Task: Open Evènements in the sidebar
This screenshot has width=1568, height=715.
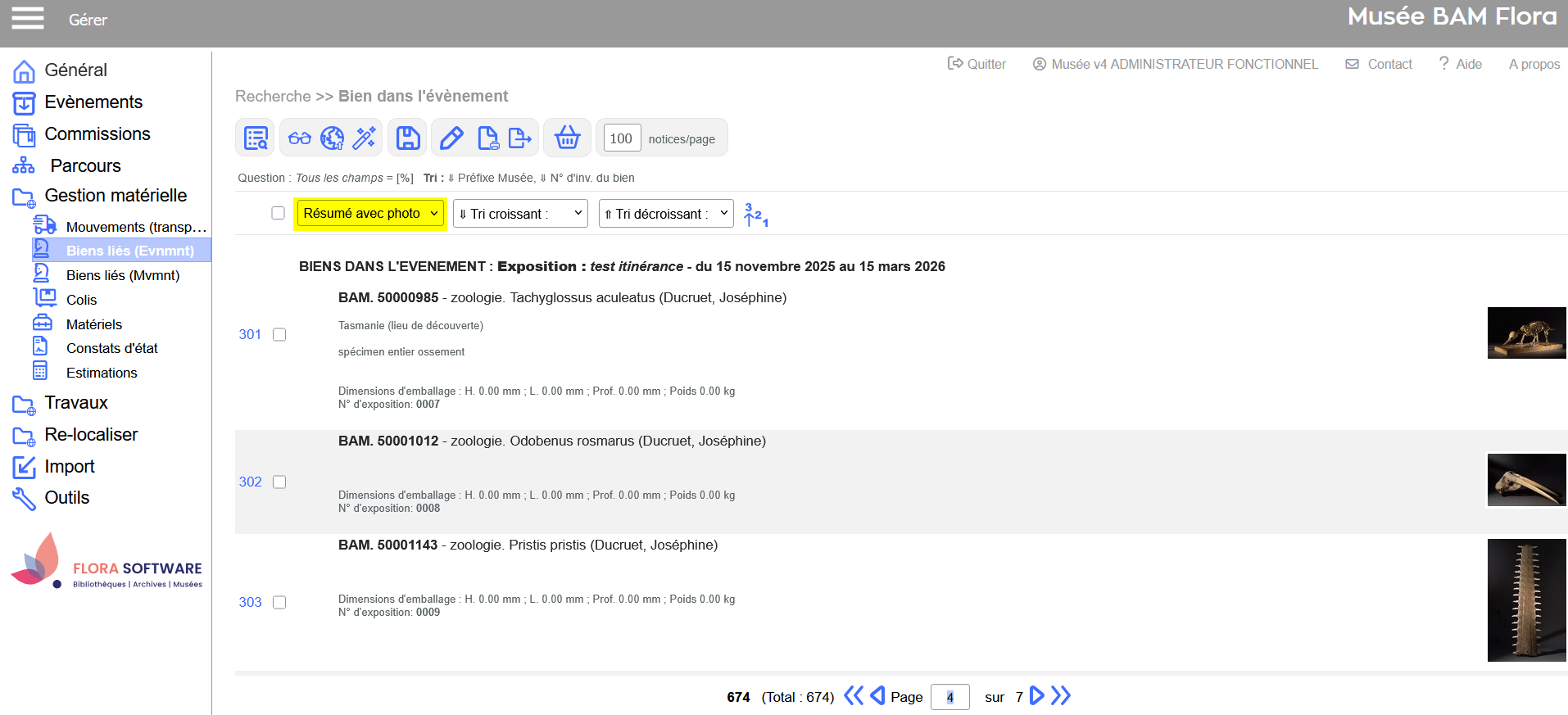Action: pyautogui.click(x=93, y=102)
